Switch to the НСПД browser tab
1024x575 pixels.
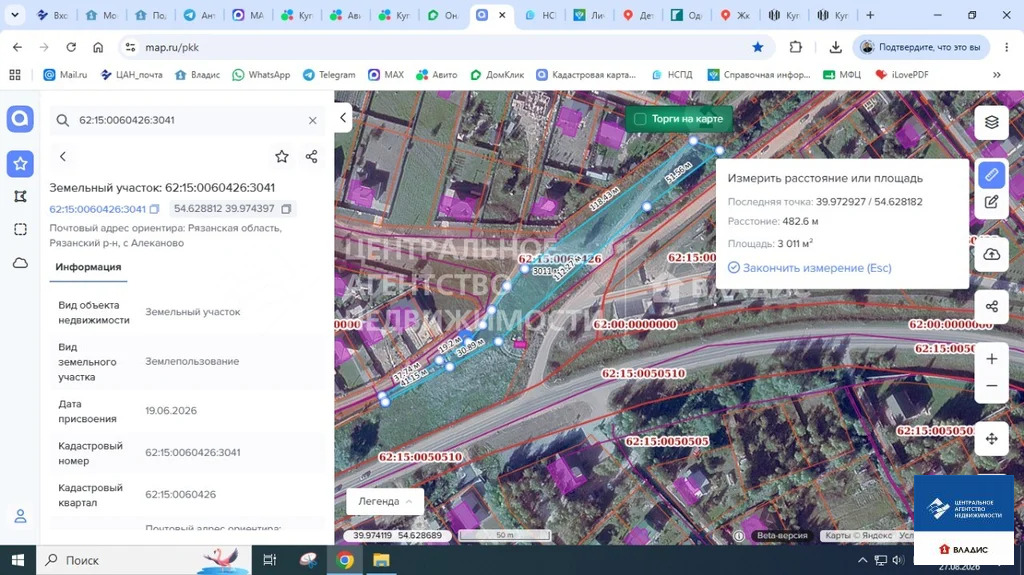(540, 15)
